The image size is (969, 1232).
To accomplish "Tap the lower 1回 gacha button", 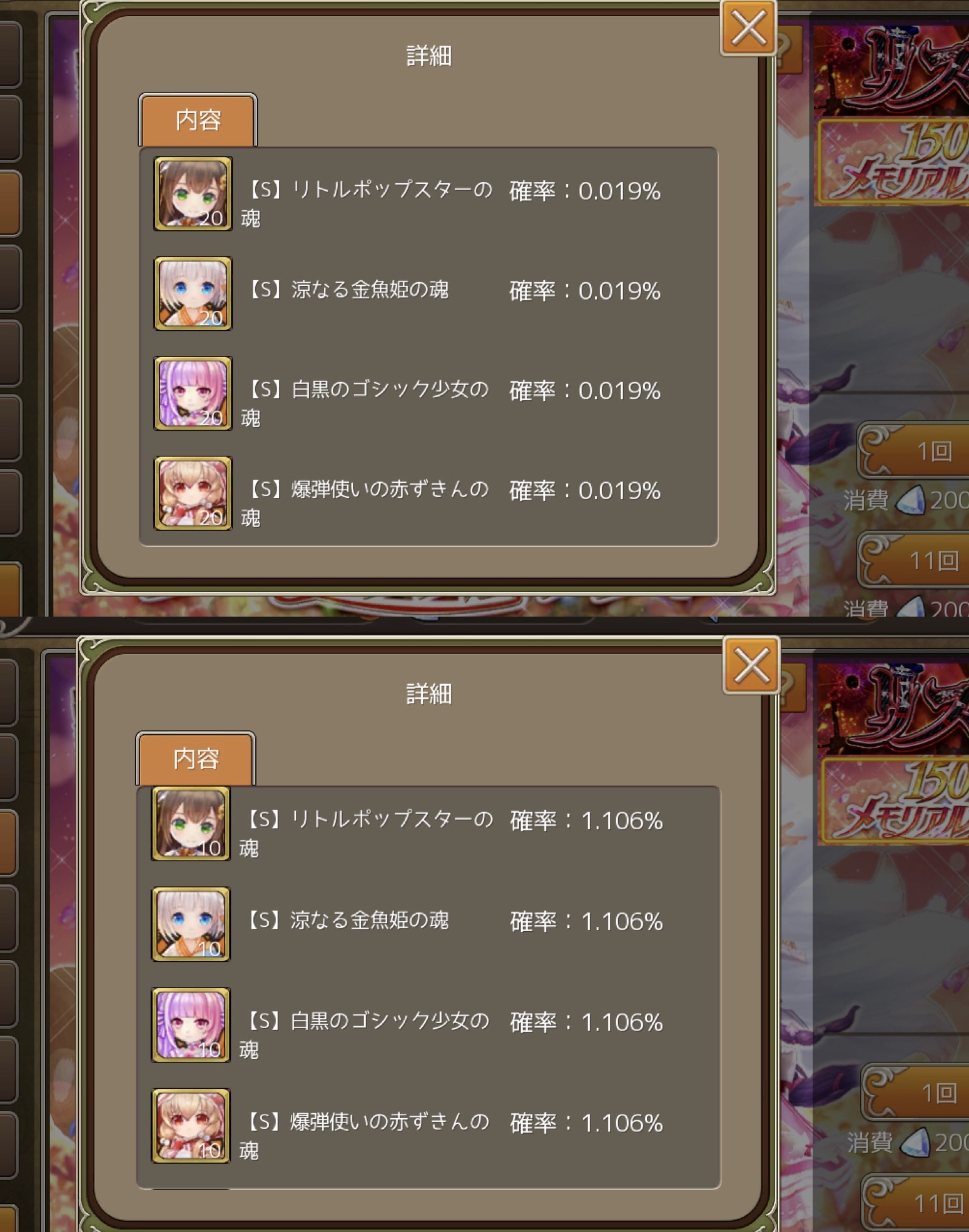I will click(x=916, y=1092).
